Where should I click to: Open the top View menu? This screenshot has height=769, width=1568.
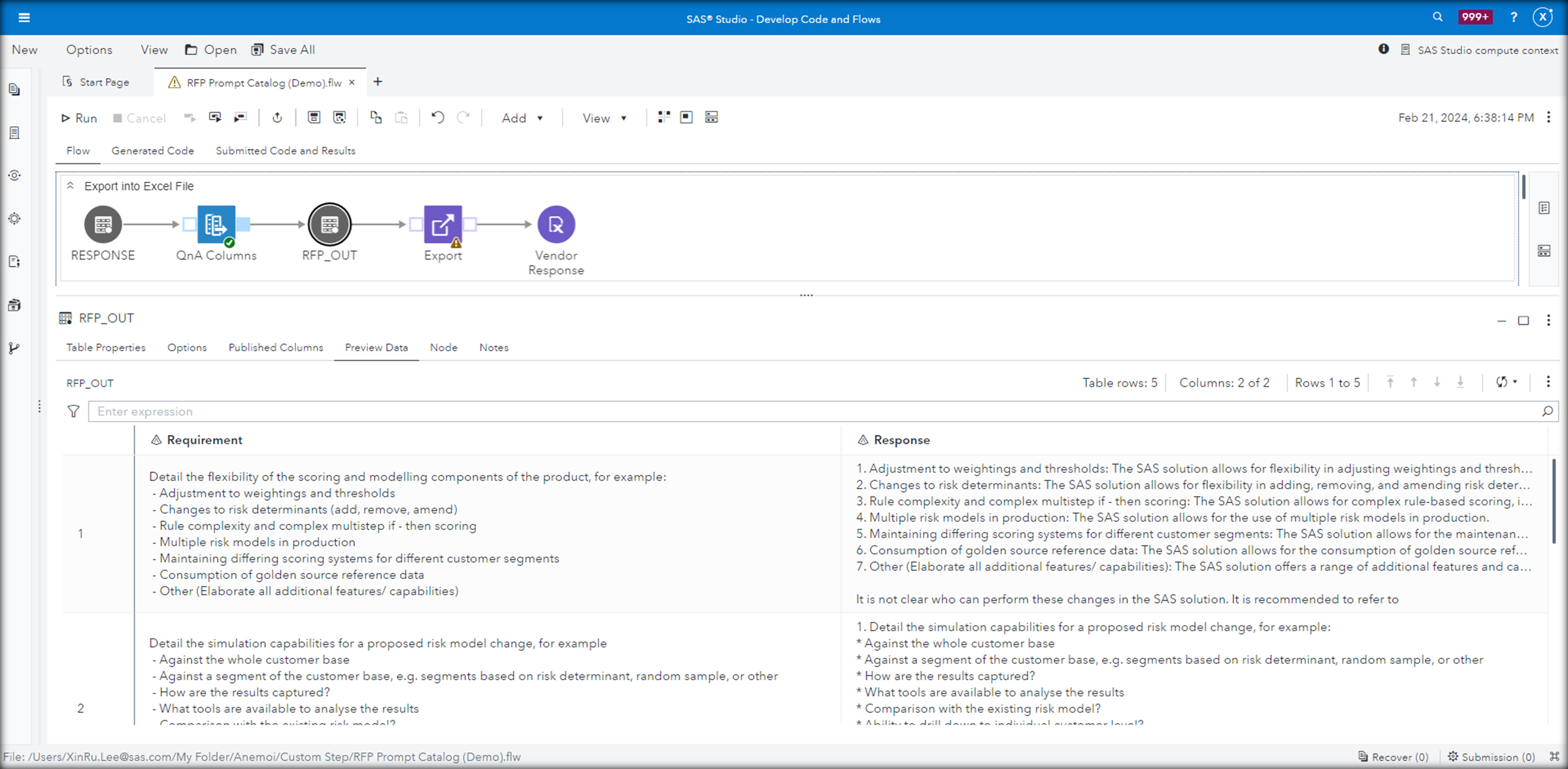tap(154, 50)
